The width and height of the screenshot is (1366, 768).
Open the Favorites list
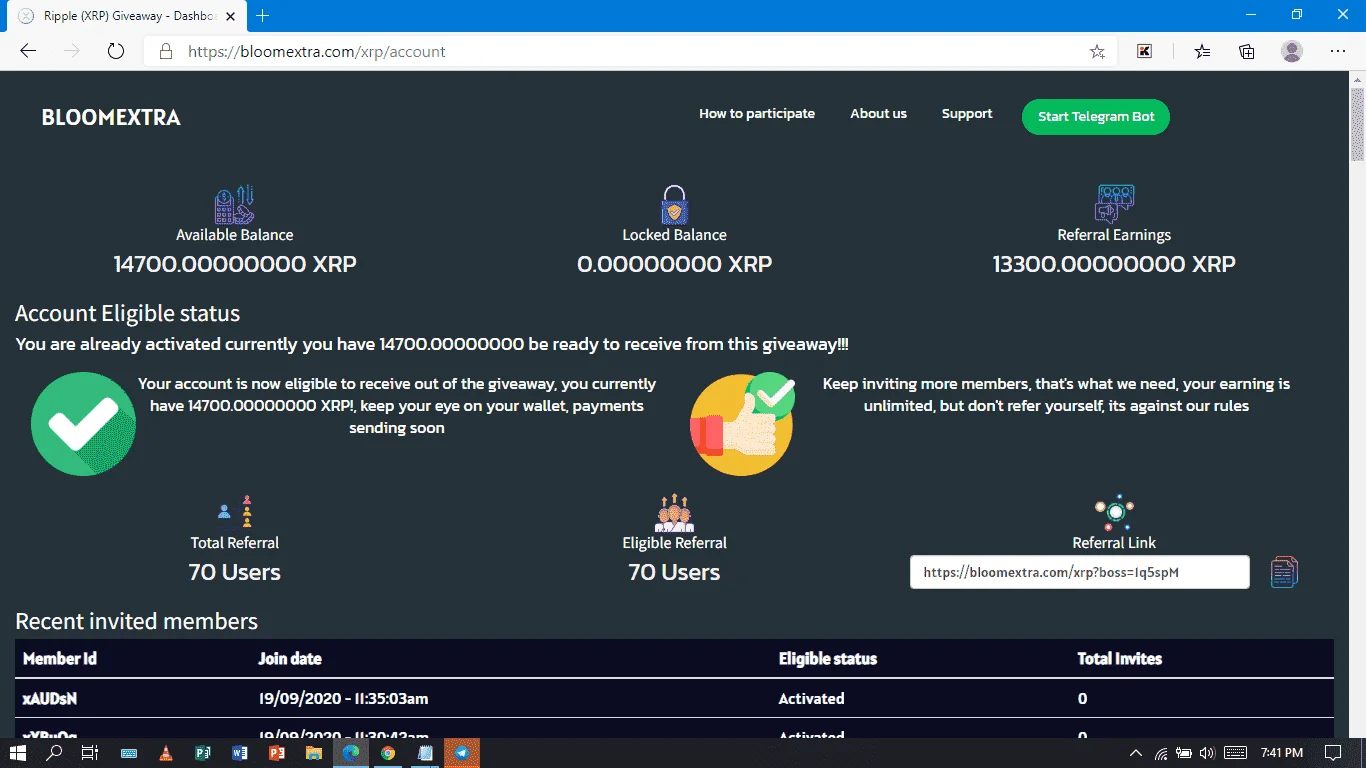click(1201, 52)
